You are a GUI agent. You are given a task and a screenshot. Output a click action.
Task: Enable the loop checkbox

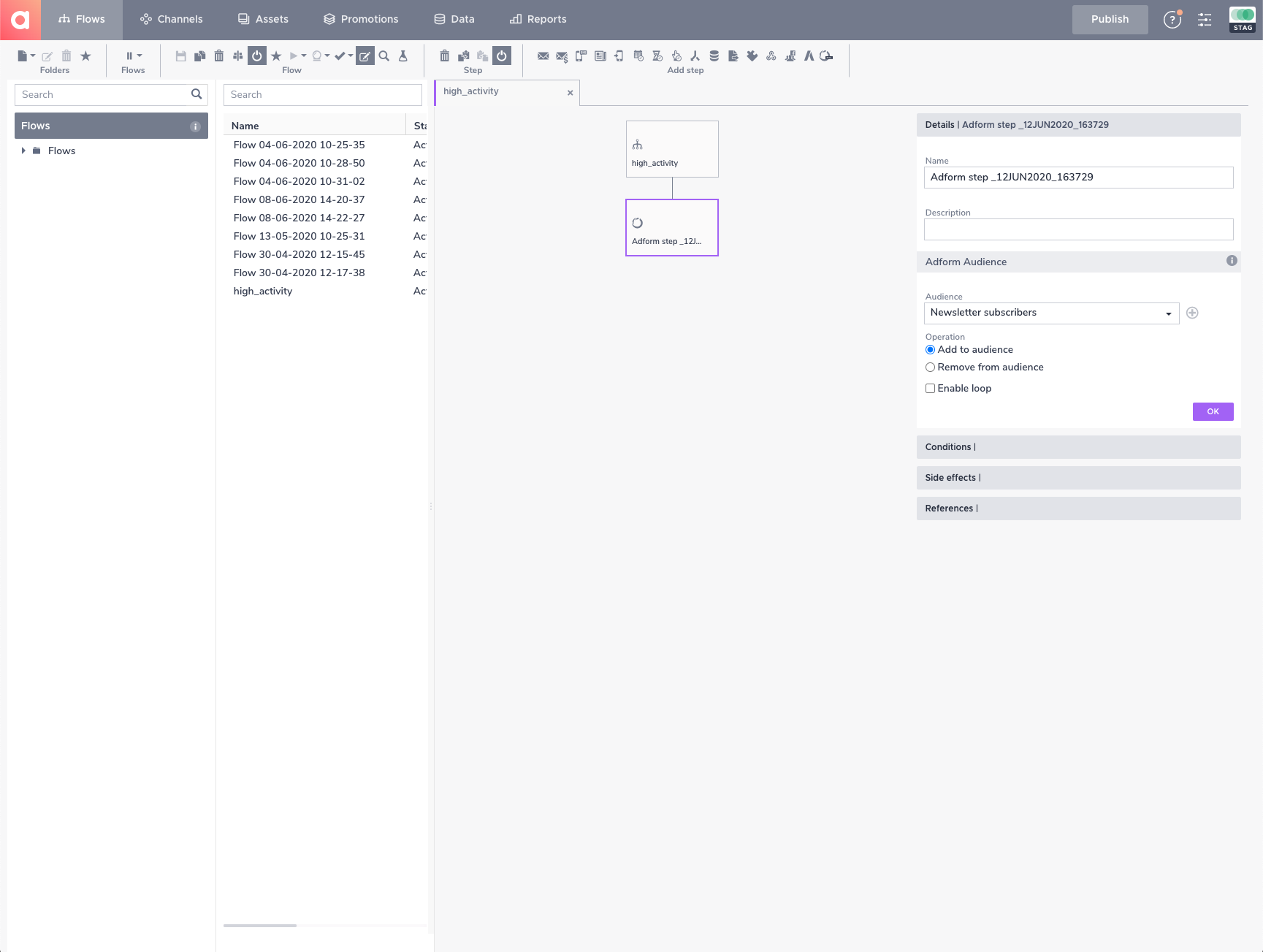(x=930, y=389)
